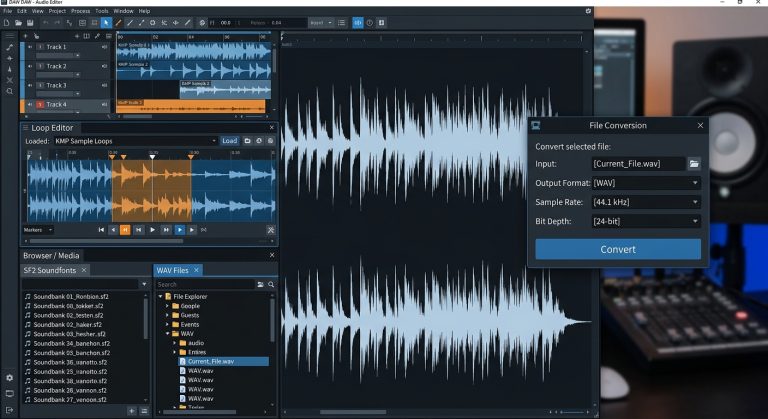The width and height of the screenshot is (768, 419).
Task: Open the Tools menu
Action: point(102,11)
